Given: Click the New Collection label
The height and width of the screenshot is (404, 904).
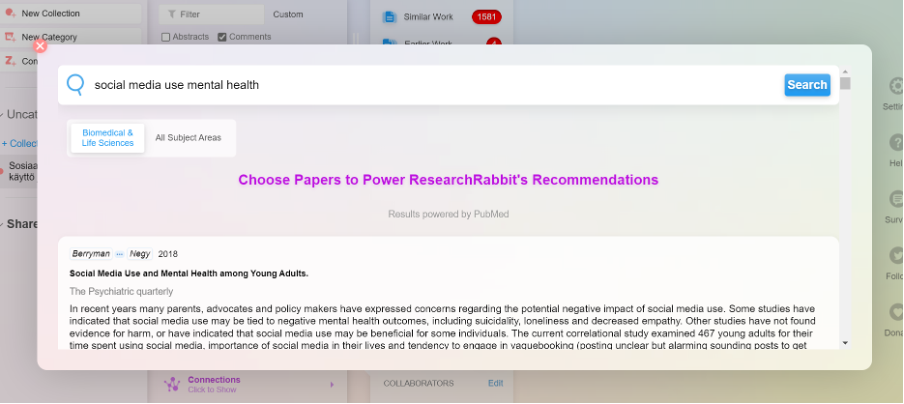Looking at the screenshot, I should [x=51, y=13].
